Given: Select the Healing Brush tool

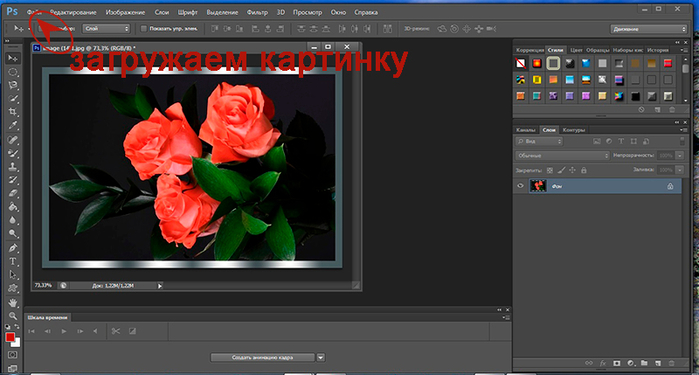Looking at the screenshot, I should point(12,140).
